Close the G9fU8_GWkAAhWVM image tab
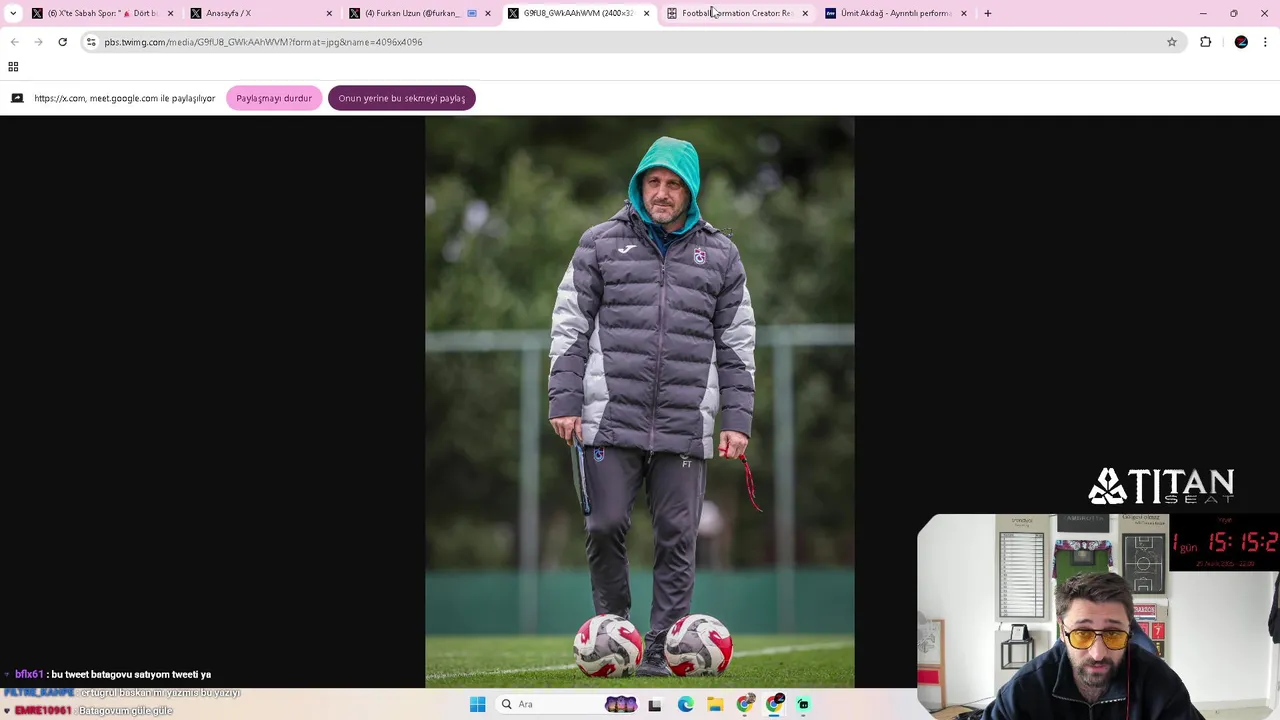 pos(646,13)
